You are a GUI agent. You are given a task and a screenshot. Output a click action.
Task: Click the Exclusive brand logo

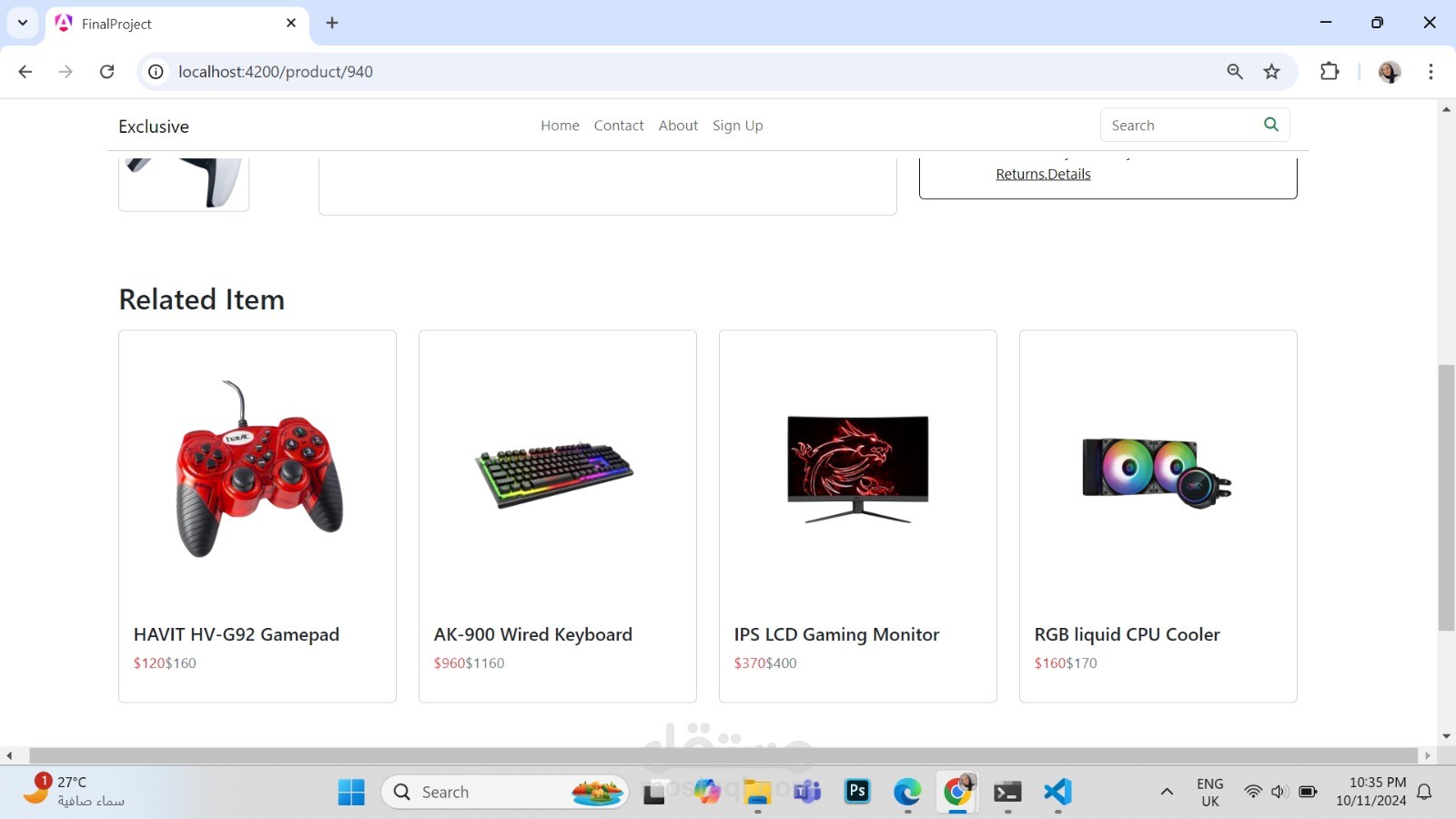154,126
